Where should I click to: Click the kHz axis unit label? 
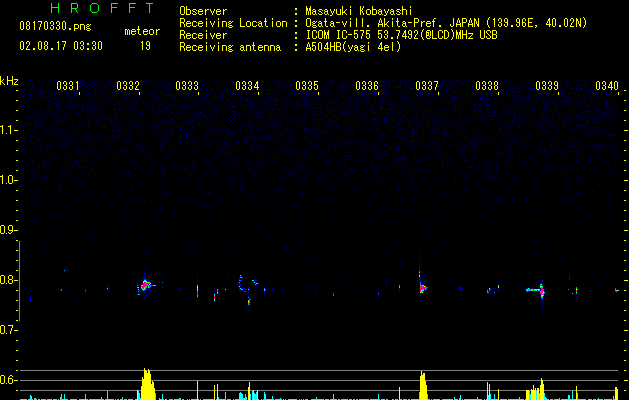coord(9,81)
